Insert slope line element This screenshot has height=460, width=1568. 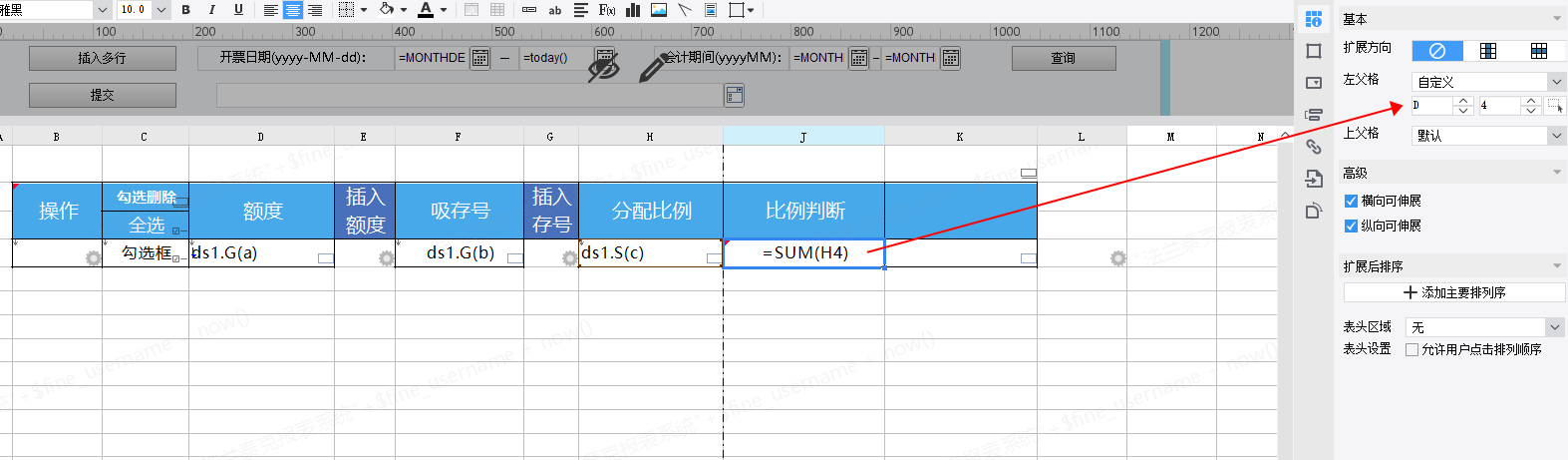coord(685,10)
